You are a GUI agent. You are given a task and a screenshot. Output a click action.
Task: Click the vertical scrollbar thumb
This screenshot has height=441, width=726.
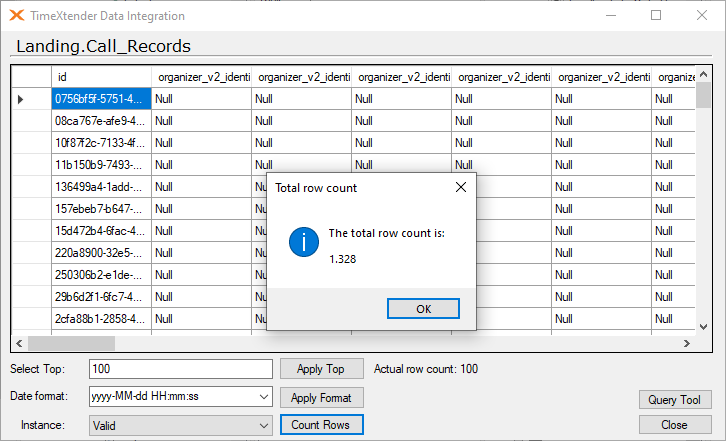coord(703,95)
